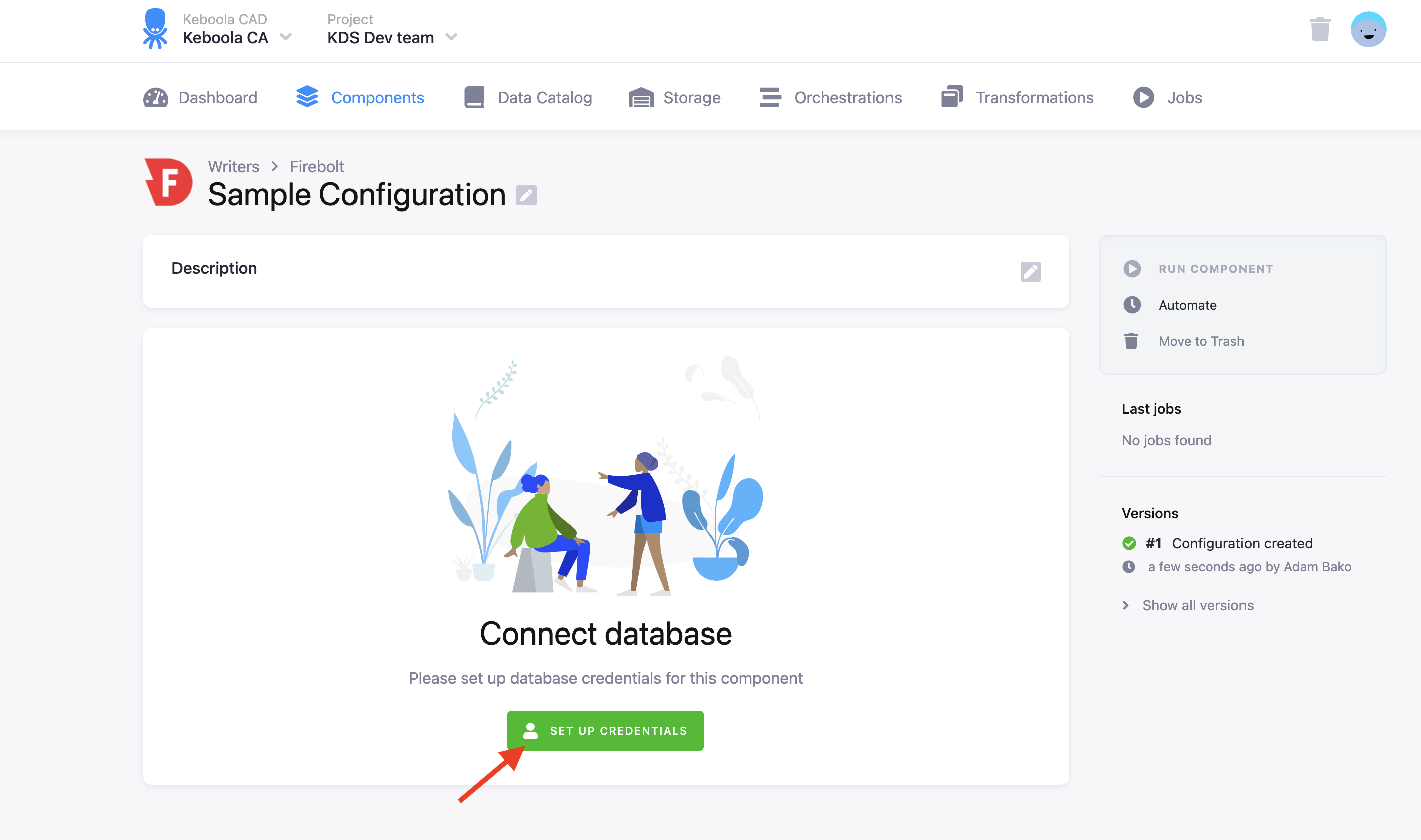Viewport: 1421px width, 840px height.
Task: Click the Automate clock option
Action: coord(1187,305)
